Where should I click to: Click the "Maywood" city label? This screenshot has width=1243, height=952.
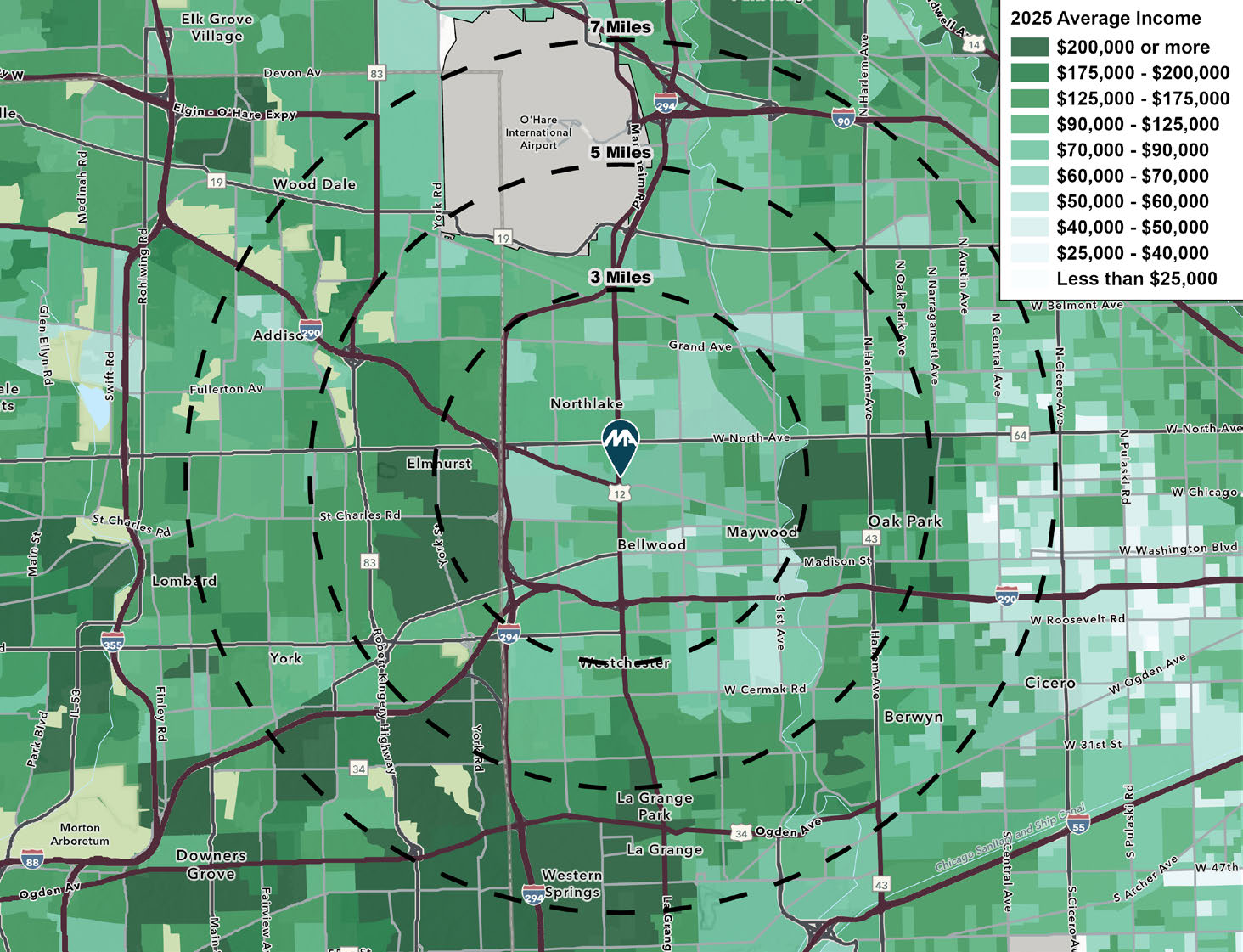[x=762, y=532]
